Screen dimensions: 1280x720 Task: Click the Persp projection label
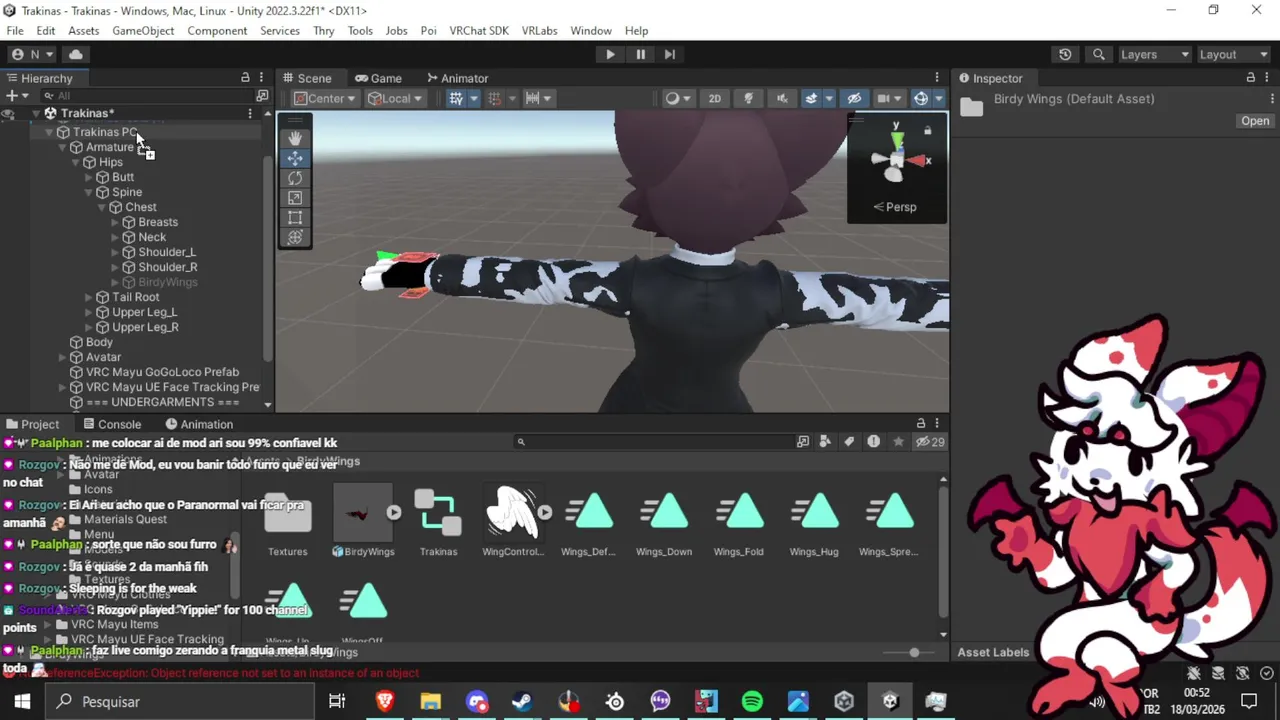pos(895,207)
